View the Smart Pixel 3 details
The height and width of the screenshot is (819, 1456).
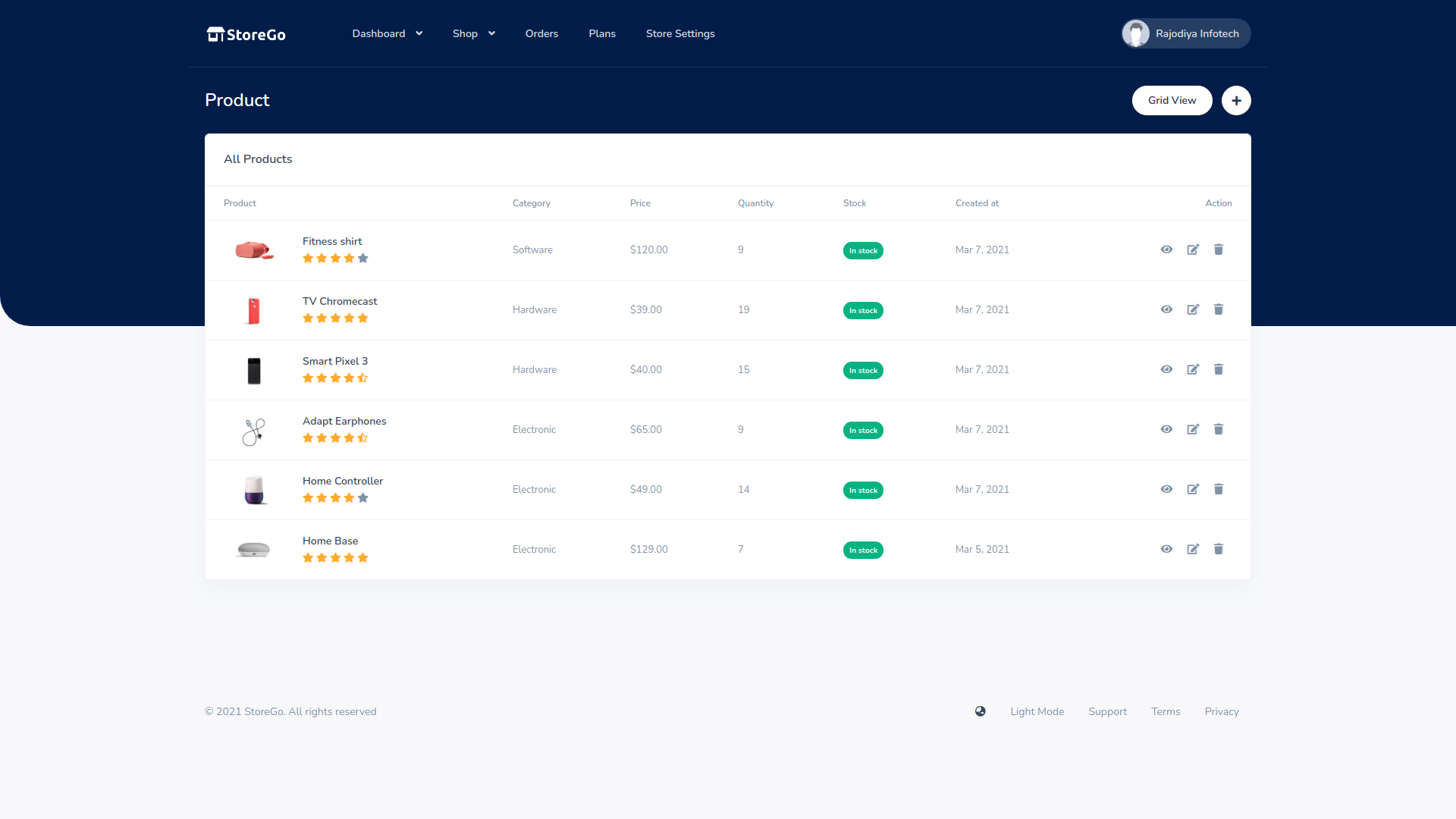coord(1166,369)
